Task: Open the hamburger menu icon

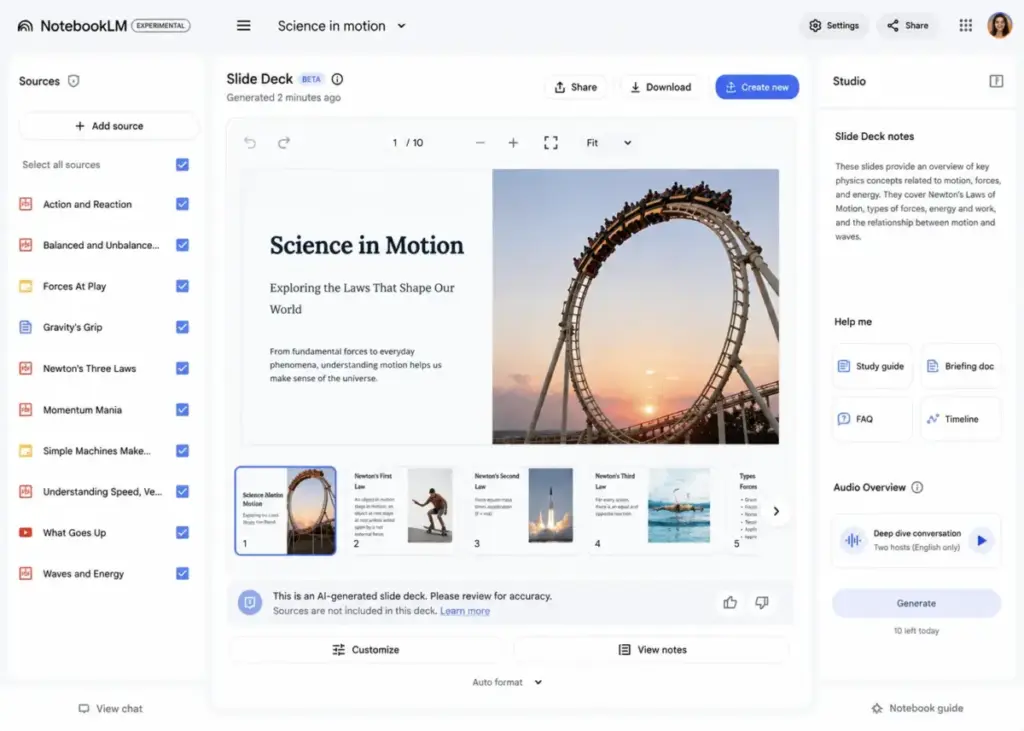Action: click(244, 25)
